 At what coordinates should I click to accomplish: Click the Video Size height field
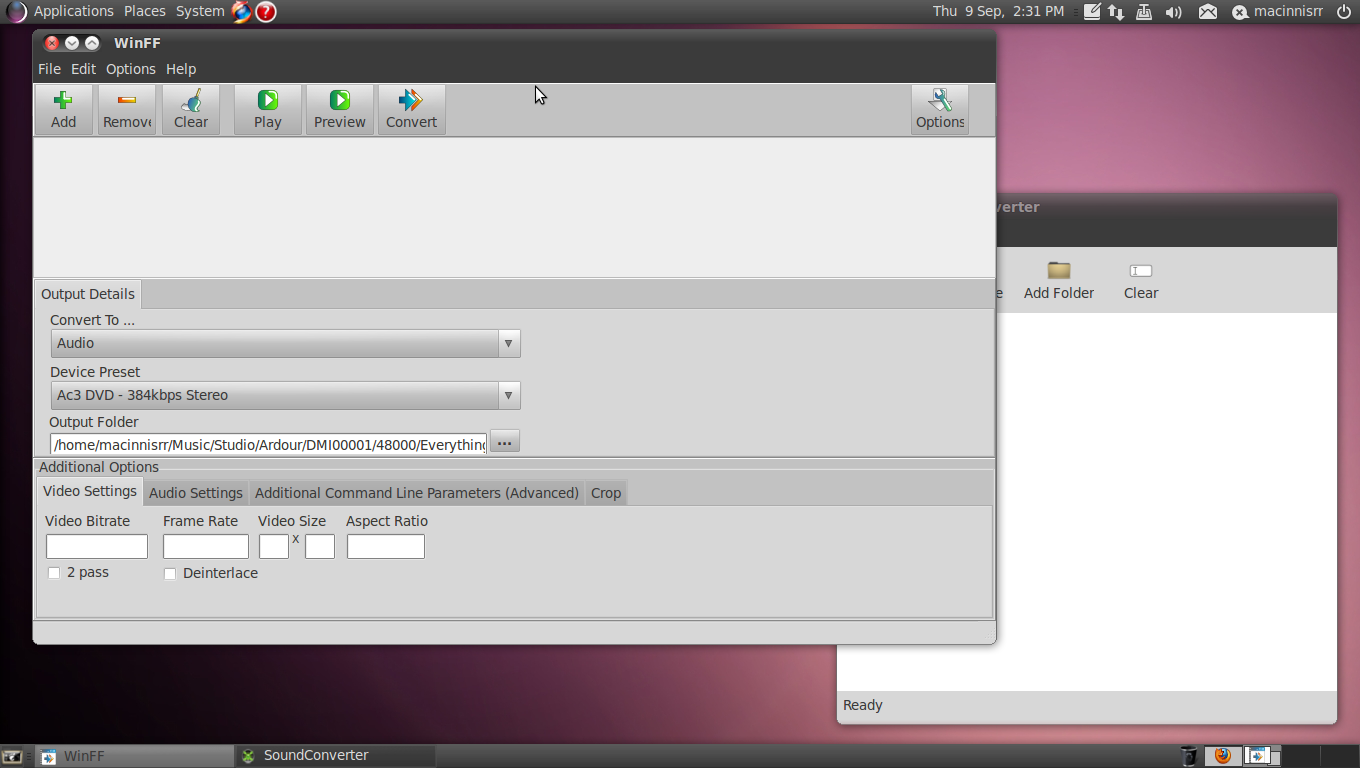pyautogui.click(x=320, y=546)
